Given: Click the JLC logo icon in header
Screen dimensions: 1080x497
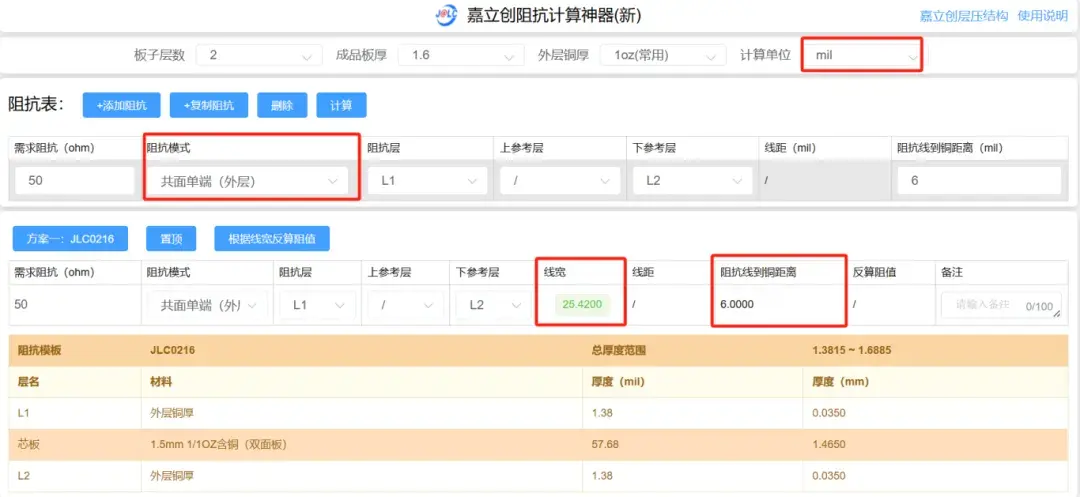Looking at the screenshot, I should pyautogui.click(x=446, y=15).
